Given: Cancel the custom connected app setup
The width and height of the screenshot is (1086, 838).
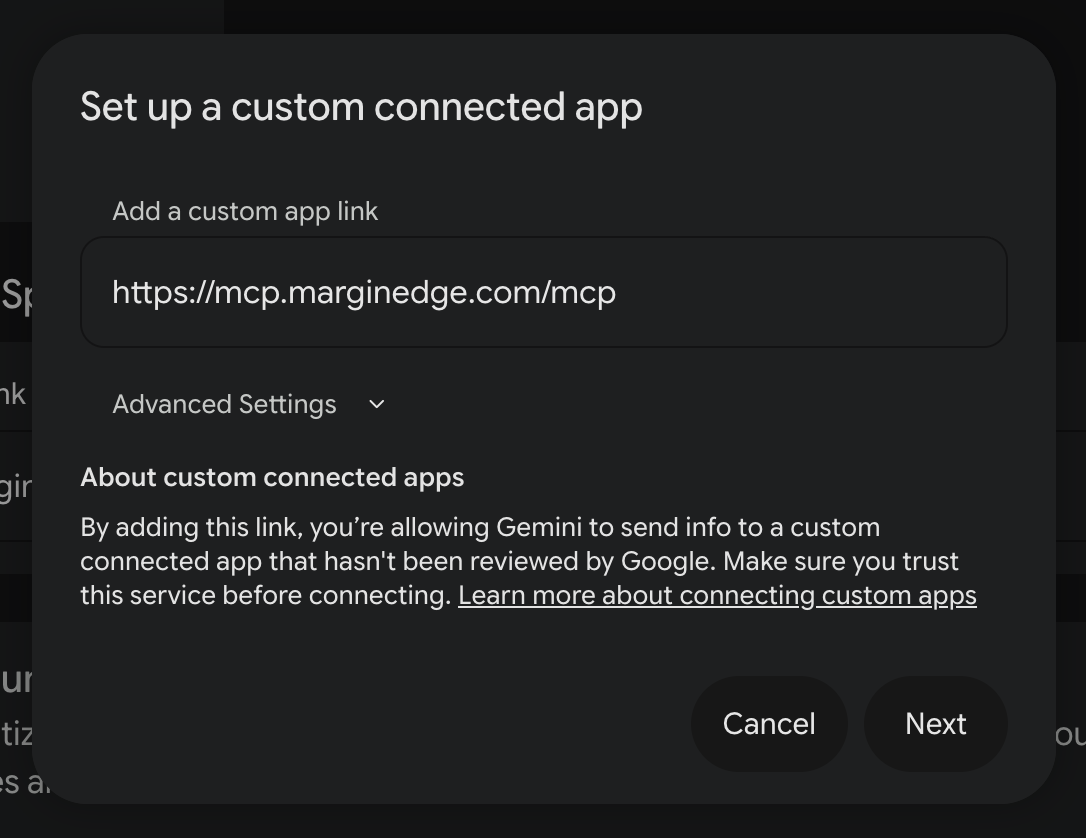Looking at the screenshot, I should pos(769,724).
